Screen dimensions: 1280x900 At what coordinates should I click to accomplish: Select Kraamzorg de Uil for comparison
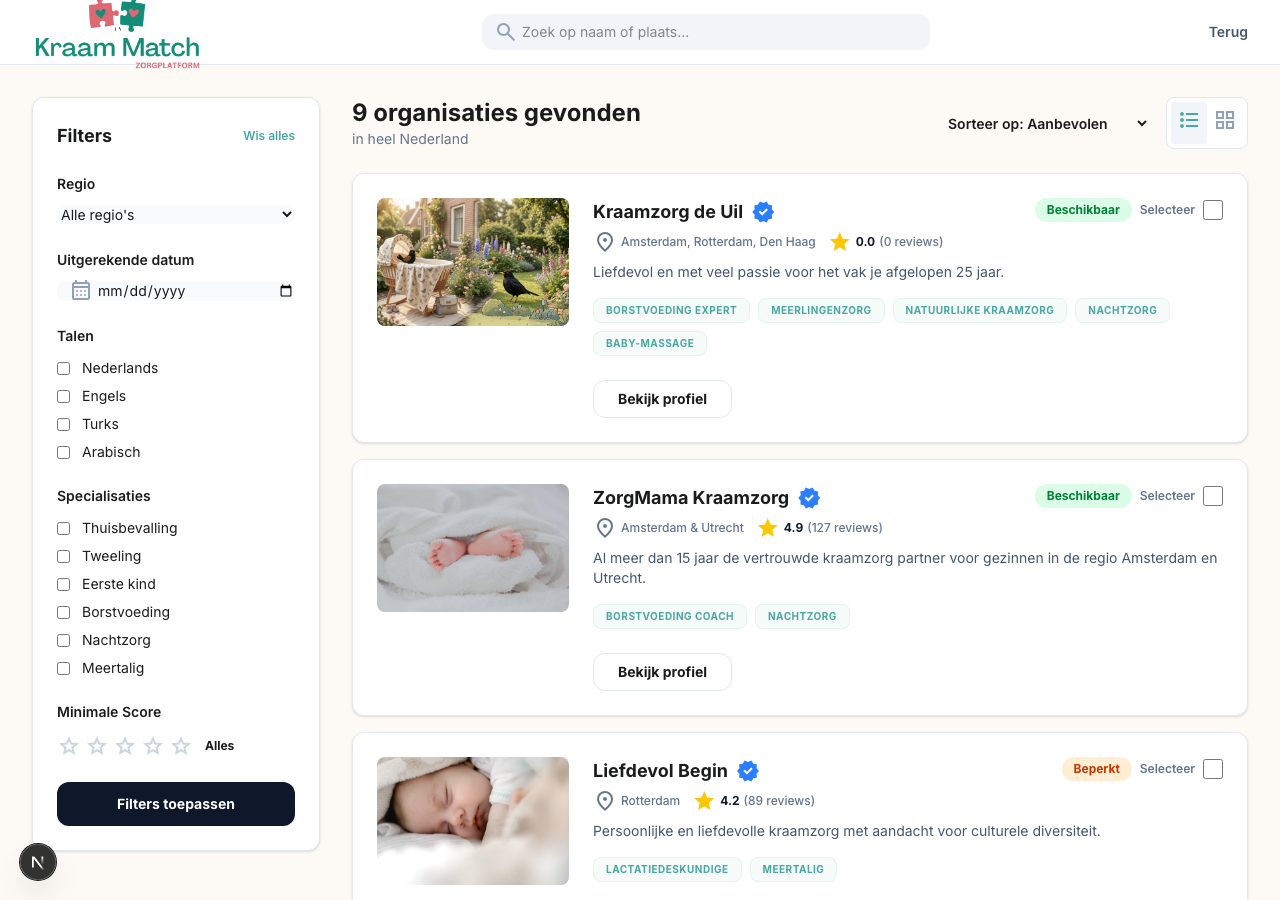pos(1213,210)
